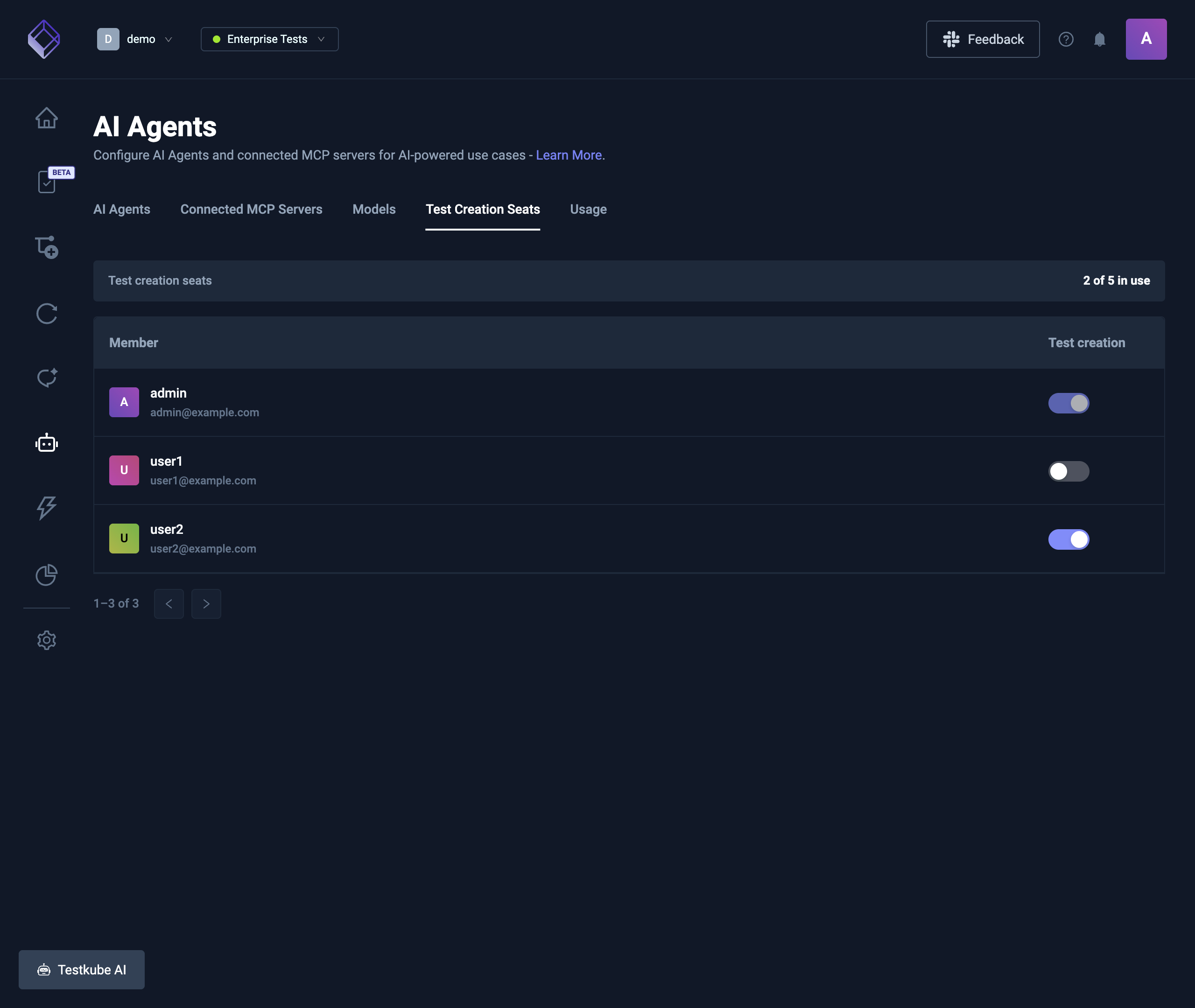Click the BETA clipboard icon in sidebar
Screen dimensions: 1195x1008
coord(47,182)
